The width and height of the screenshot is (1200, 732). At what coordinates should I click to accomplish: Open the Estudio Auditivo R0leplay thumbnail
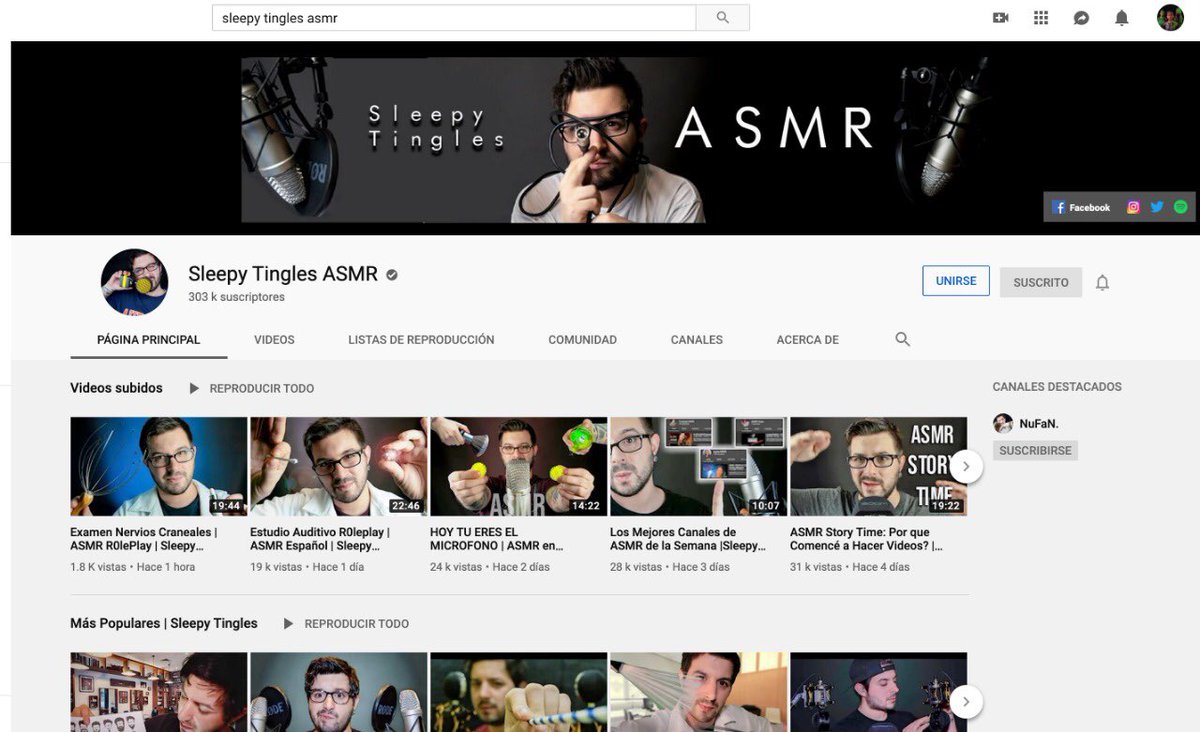click(338, 466)
